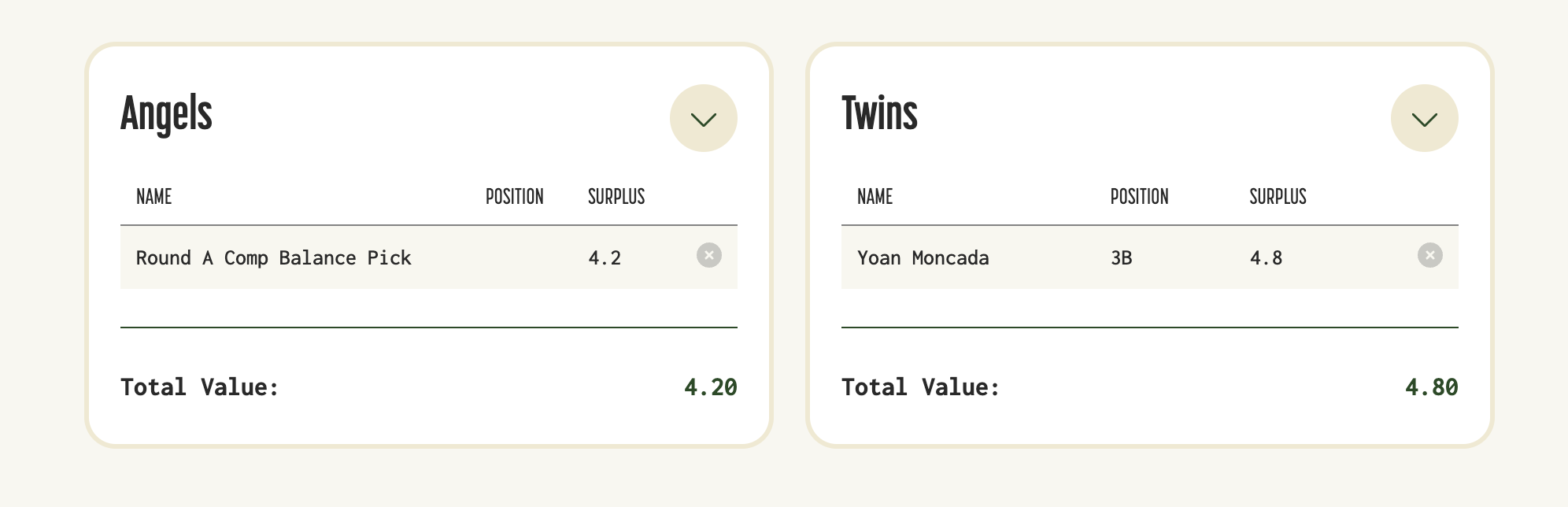Select the 4.8 surplus value for Moncada

[x=1266, y=258]
